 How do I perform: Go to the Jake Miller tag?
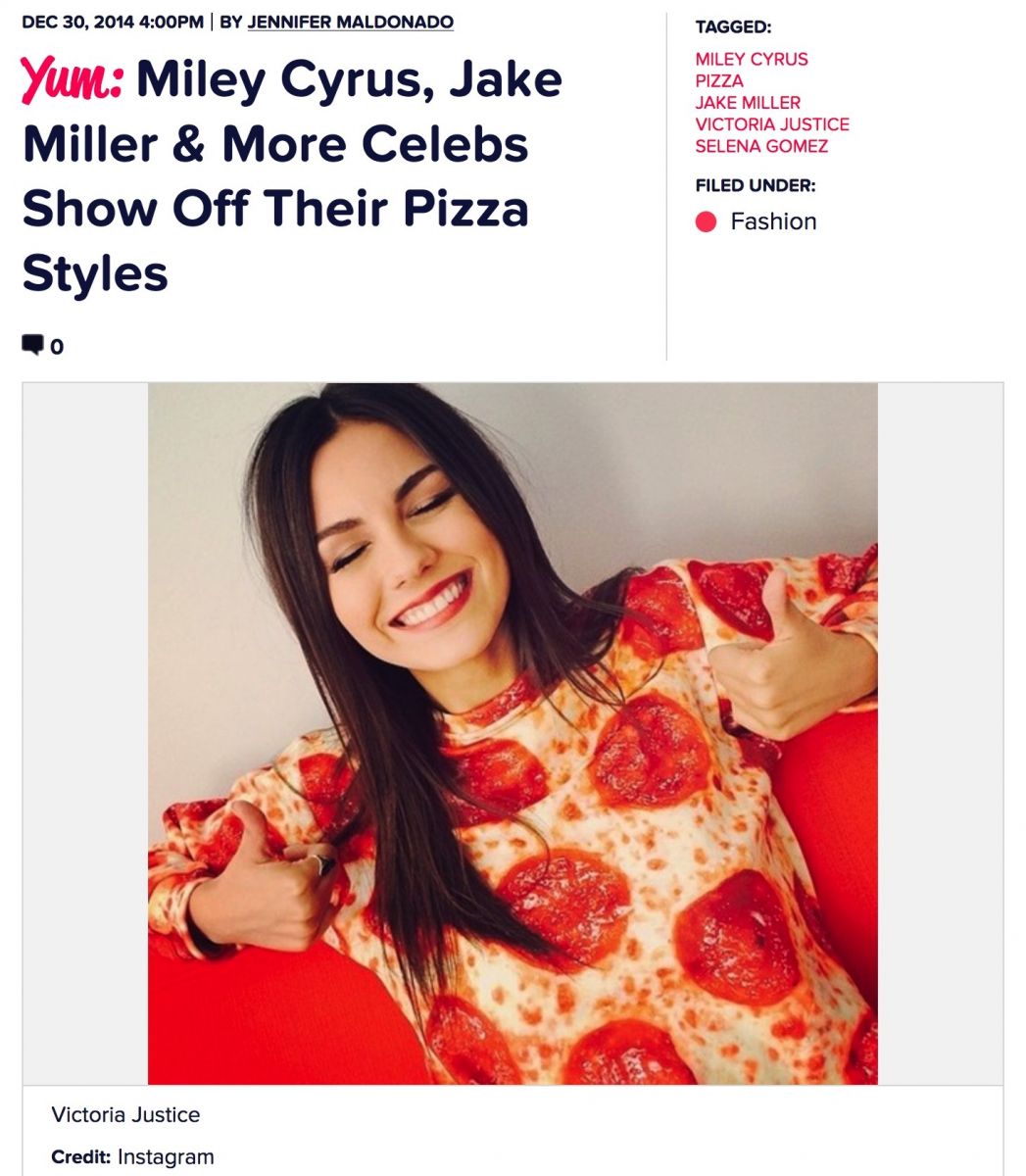pyautogui.click(x=747, y=102)
